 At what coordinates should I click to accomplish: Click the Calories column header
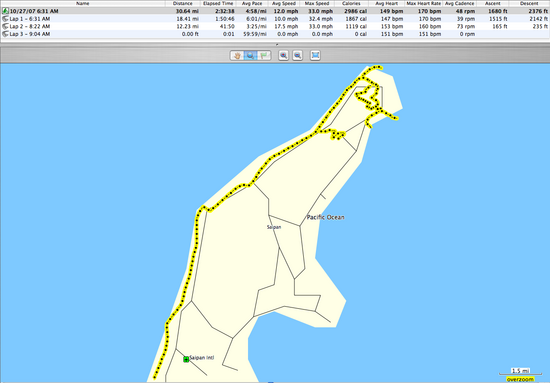(x=351, y=3)
